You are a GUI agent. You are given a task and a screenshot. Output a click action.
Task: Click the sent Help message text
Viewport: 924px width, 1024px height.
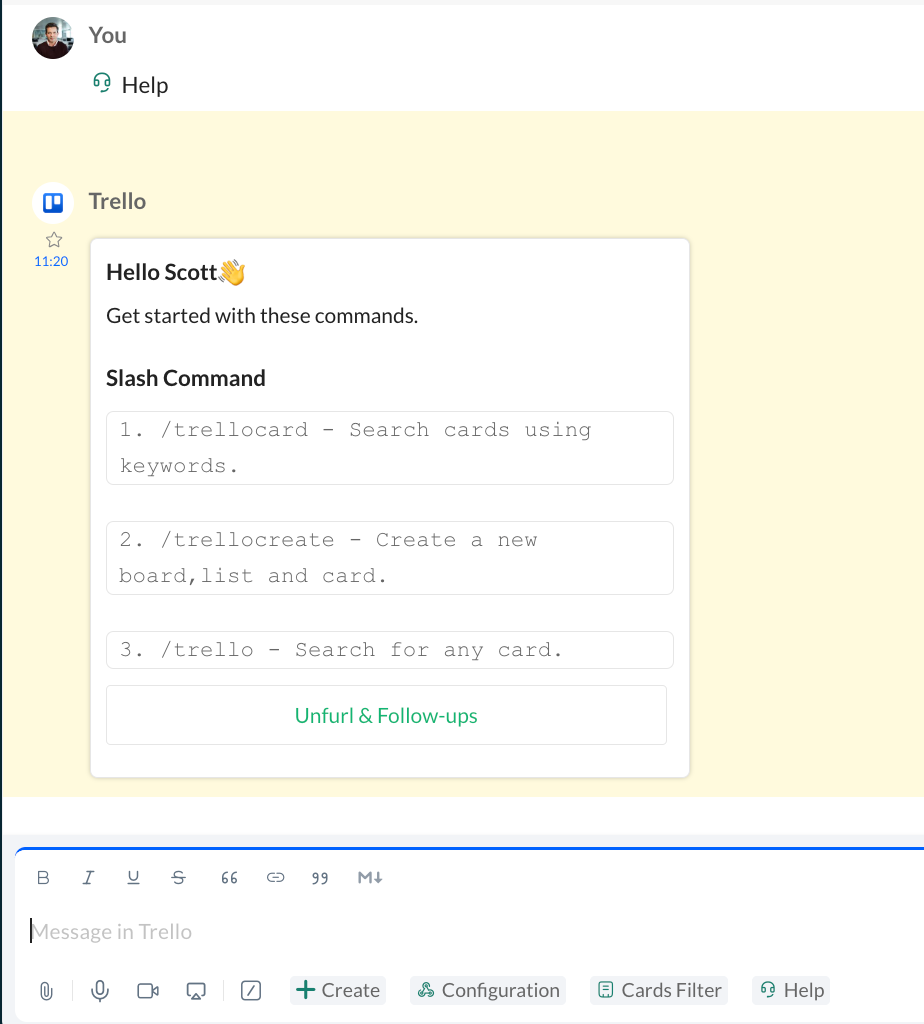click(145, 85)
